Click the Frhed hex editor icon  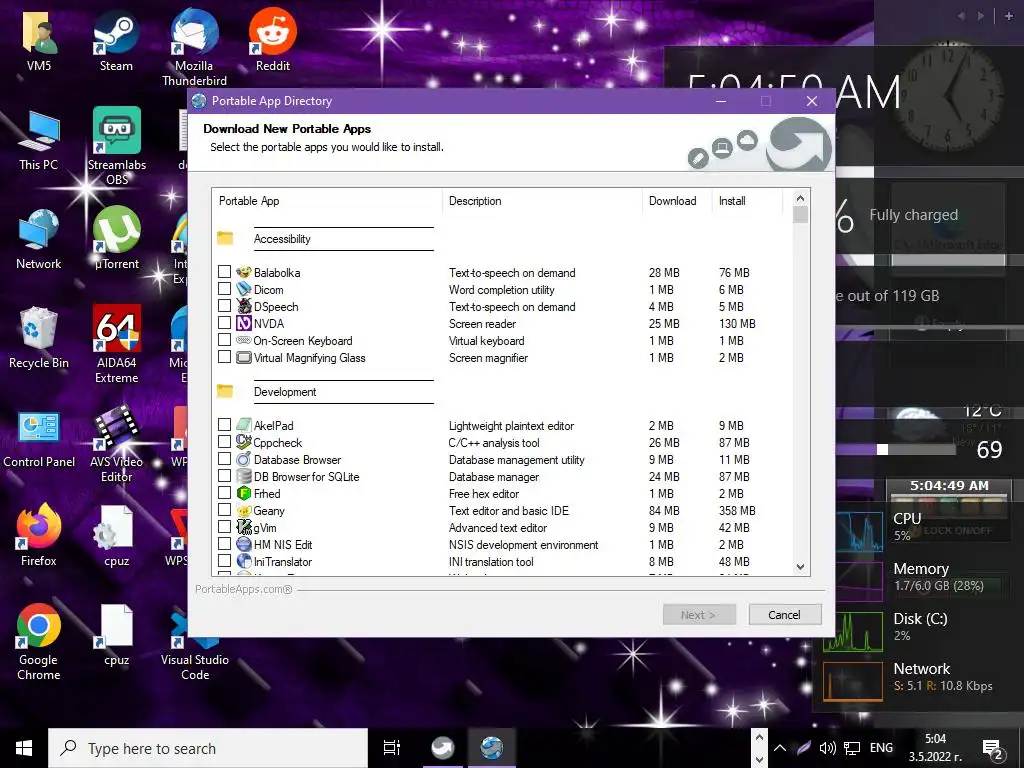point(244,493)
